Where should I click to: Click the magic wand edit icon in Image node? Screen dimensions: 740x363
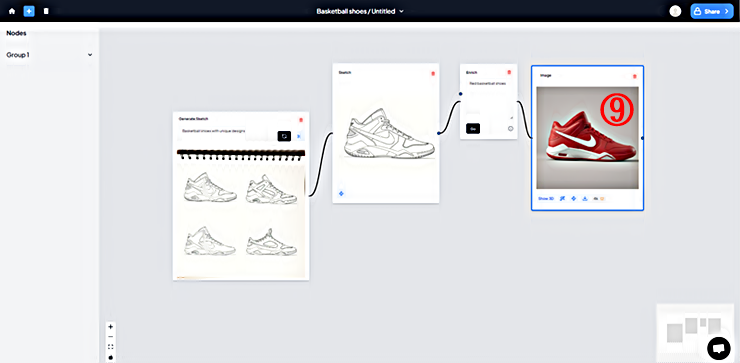tap(563, 199)
